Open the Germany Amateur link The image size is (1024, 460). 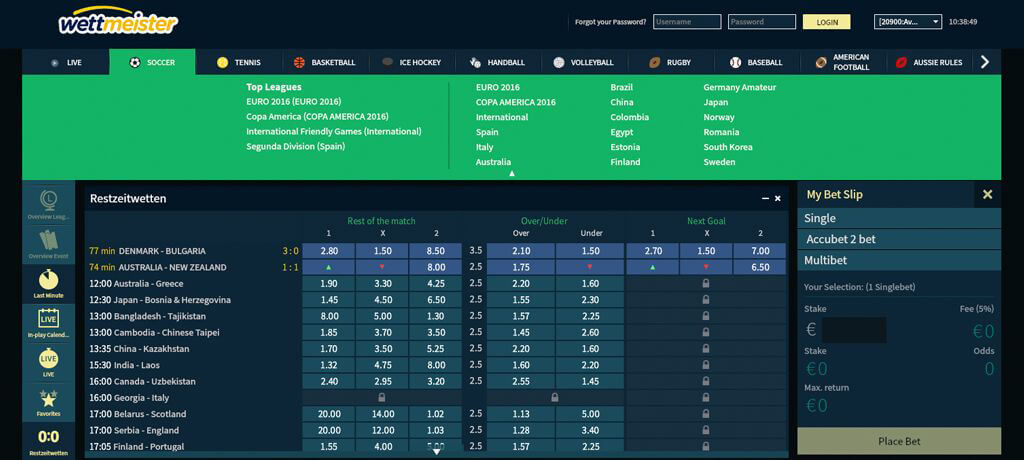coord(740,87)
